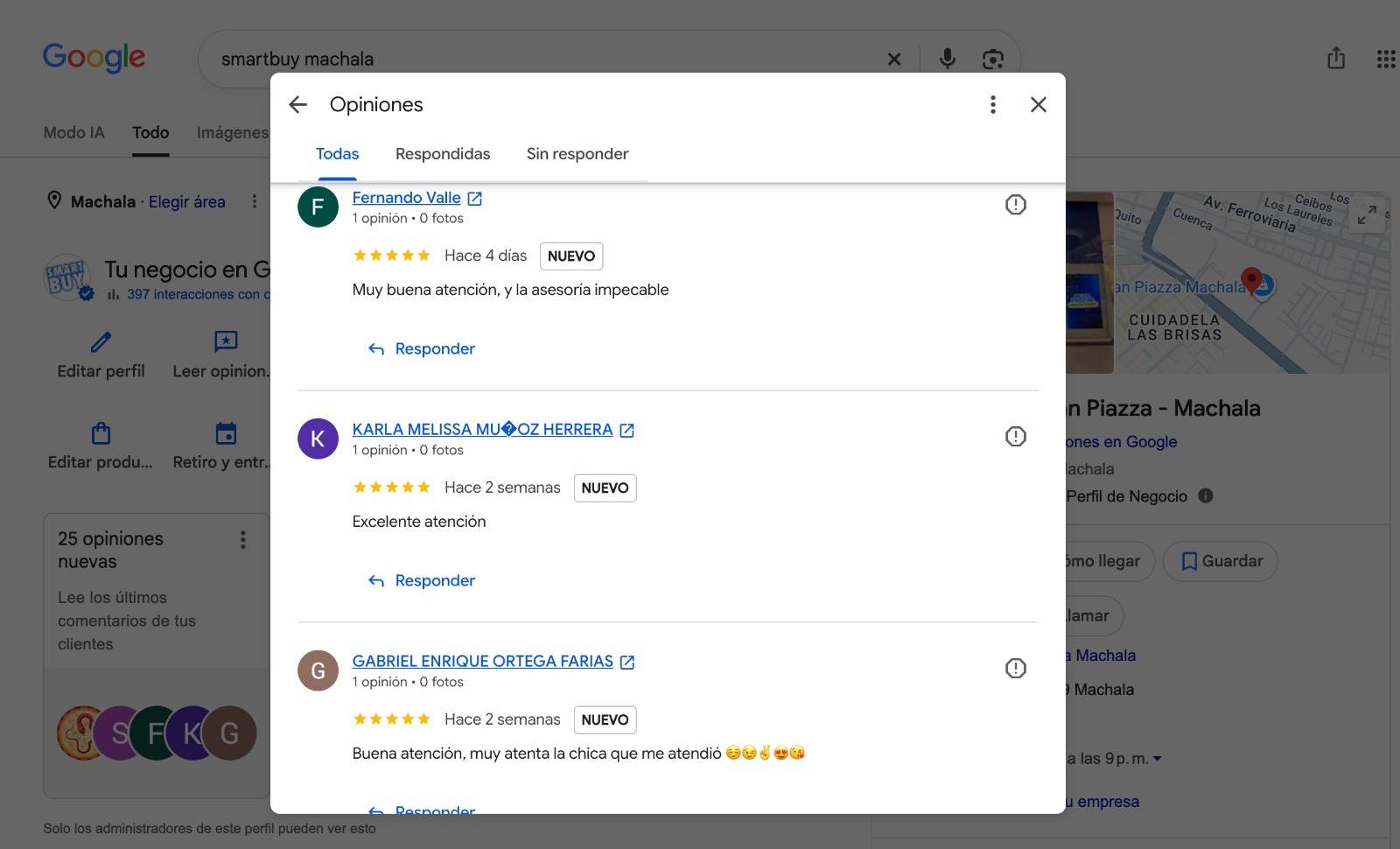Expand the map with the fullscreen icon

pos(1367,214)
